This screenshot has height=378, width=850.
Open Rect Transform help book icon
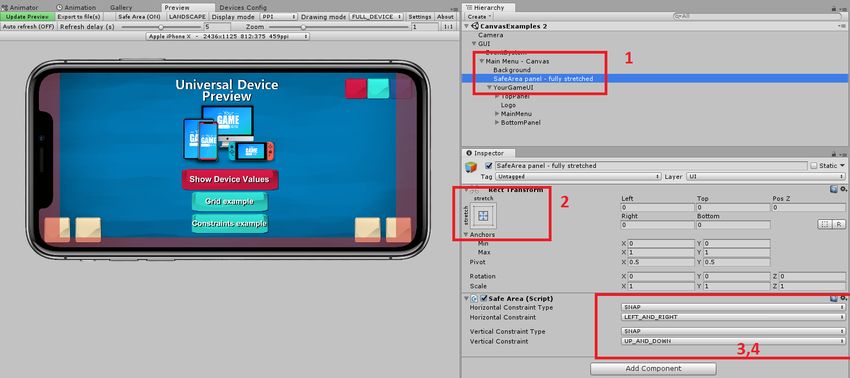pos(834,189)
